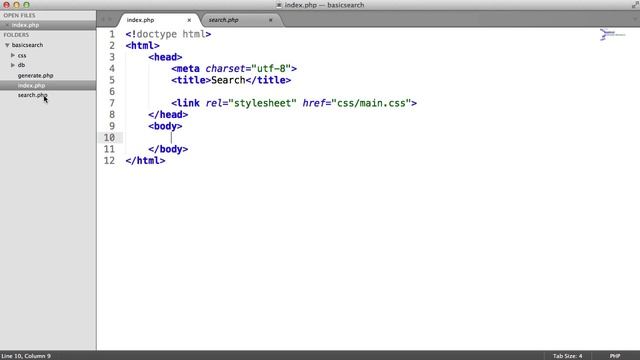Image resolution: width=640 pixels, height=360 pixels.
Task: Expand the css folder
Action: tap(13, 55)
